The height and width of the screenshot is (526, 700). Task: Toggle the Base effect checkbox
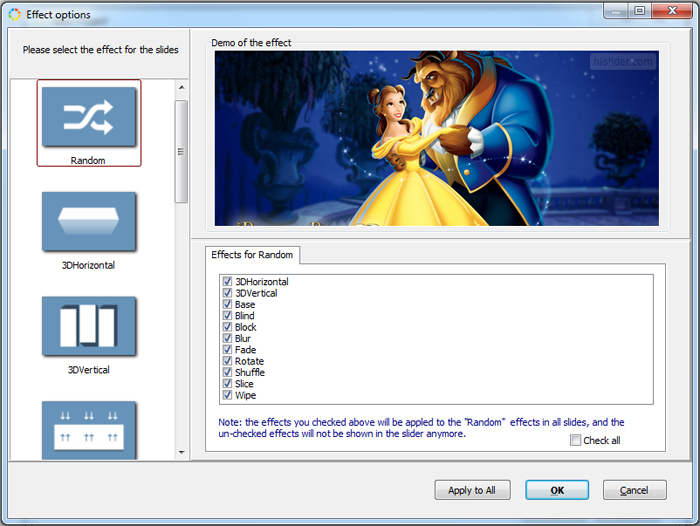coord(227,304)
